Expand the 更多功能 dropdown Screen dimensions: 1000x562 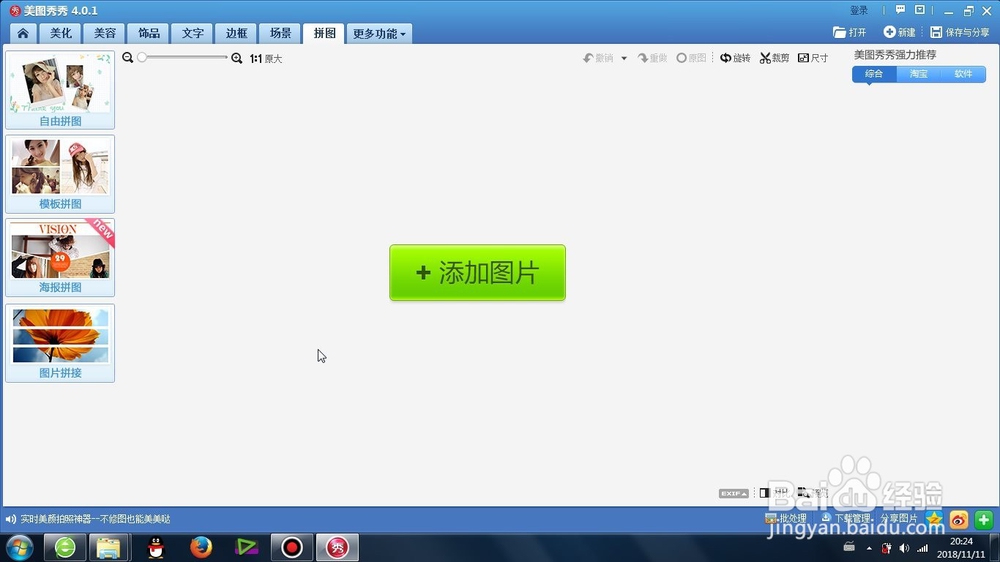(x=379, y=33)
